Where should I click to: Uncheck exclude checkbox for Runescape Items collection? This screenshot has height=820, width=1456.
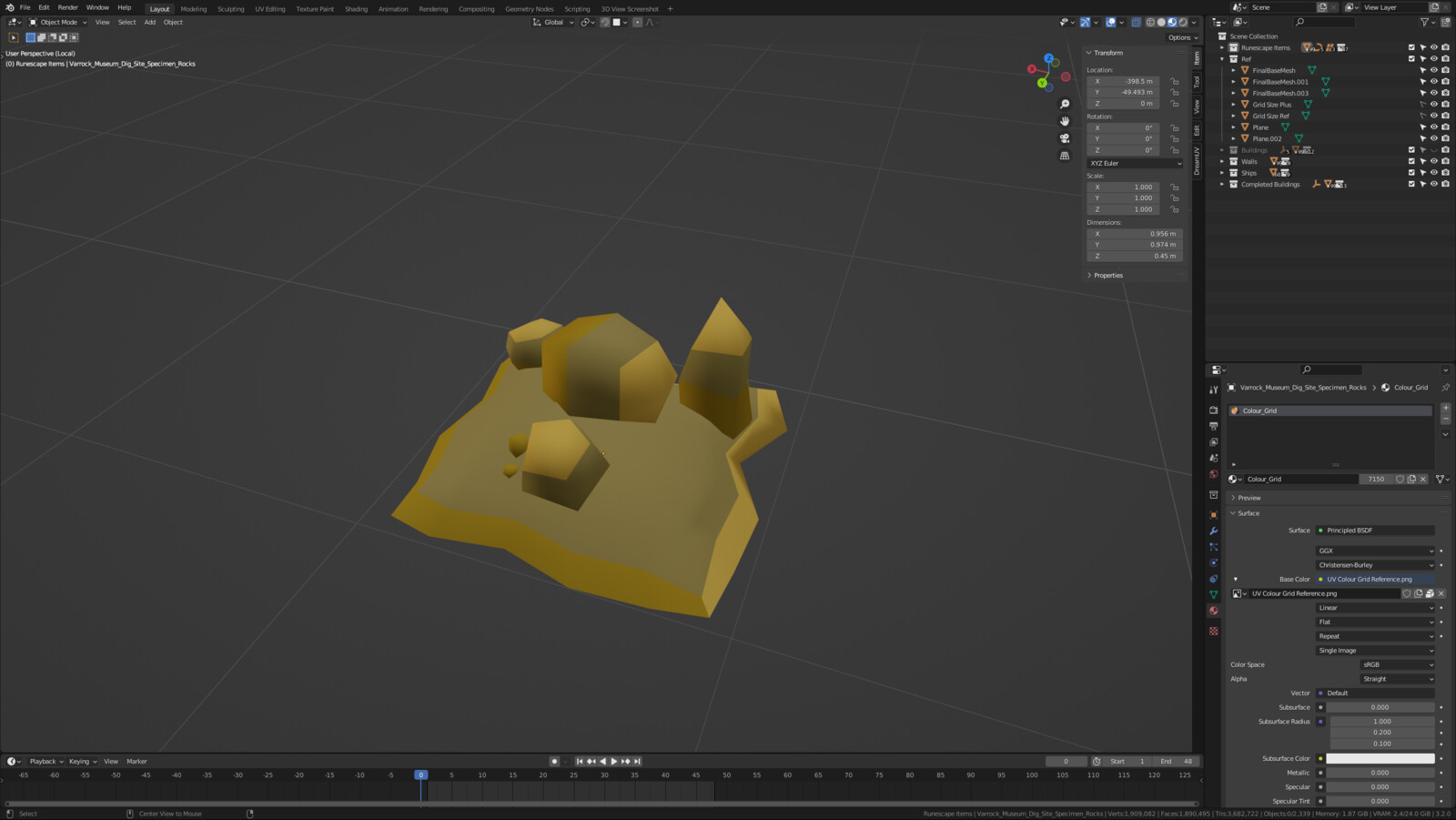point(1411,47)
